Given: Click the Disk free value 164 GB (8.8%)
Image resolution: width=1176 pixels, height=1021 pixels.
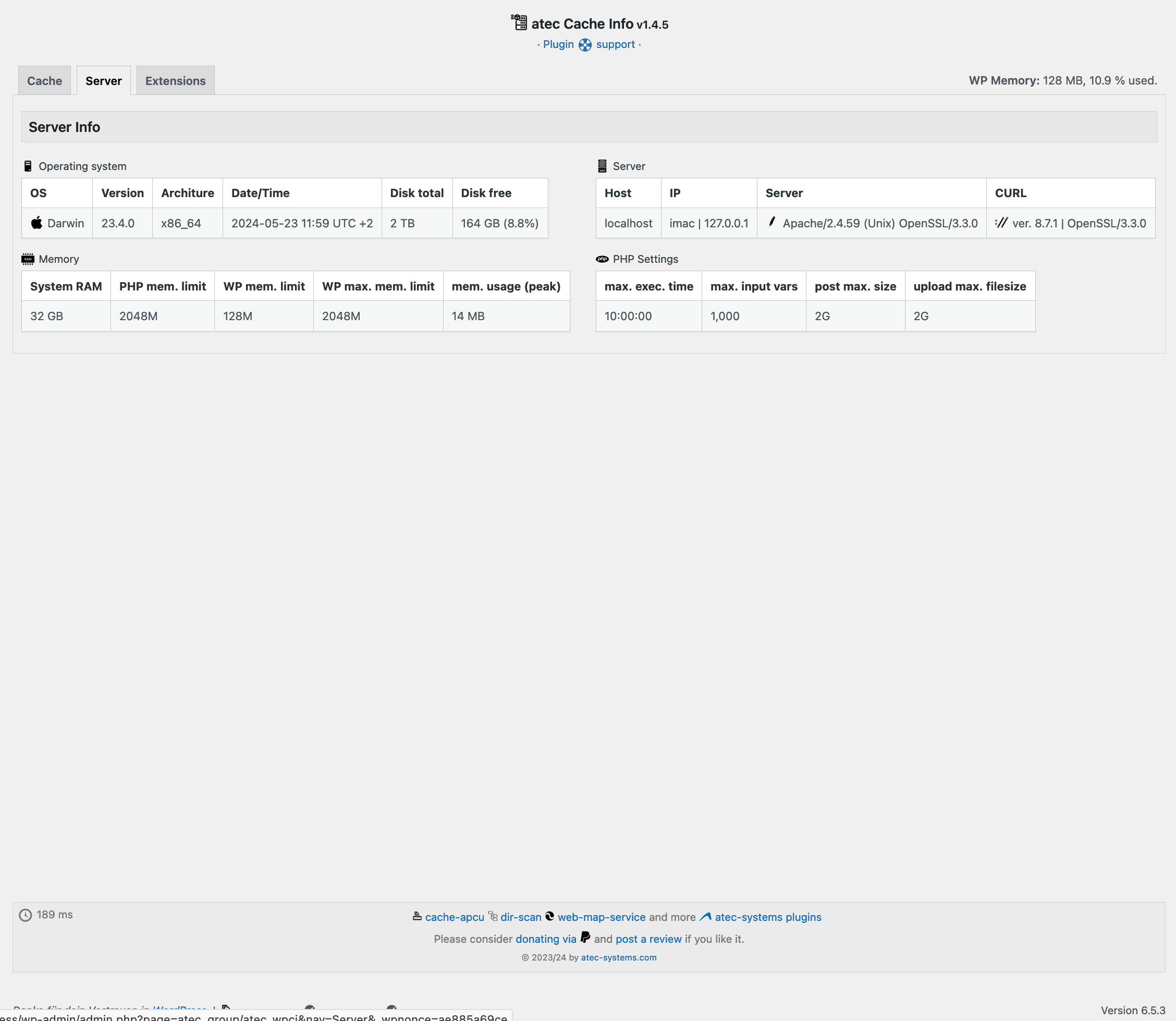Looking at the screenshot, I should point(499,223).
